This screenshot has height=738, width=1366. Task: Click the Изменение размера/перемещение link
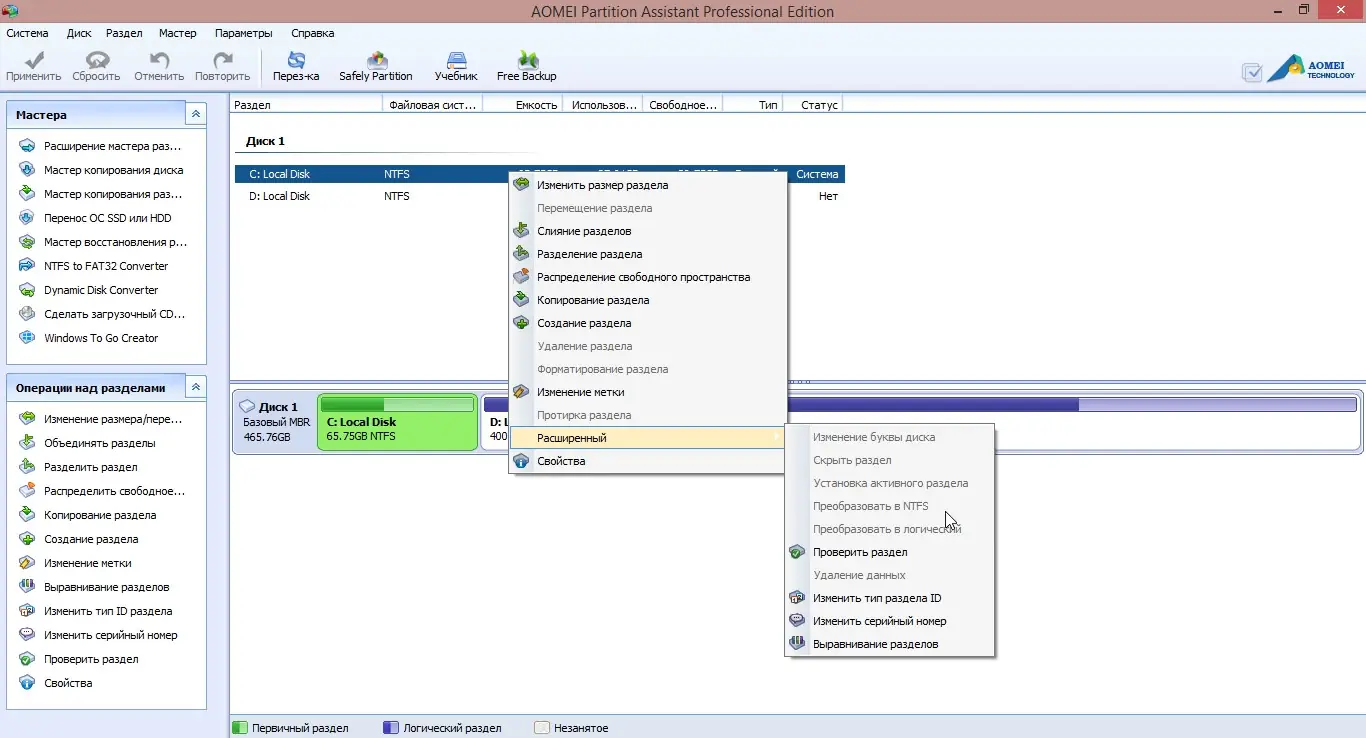[113, 419]
